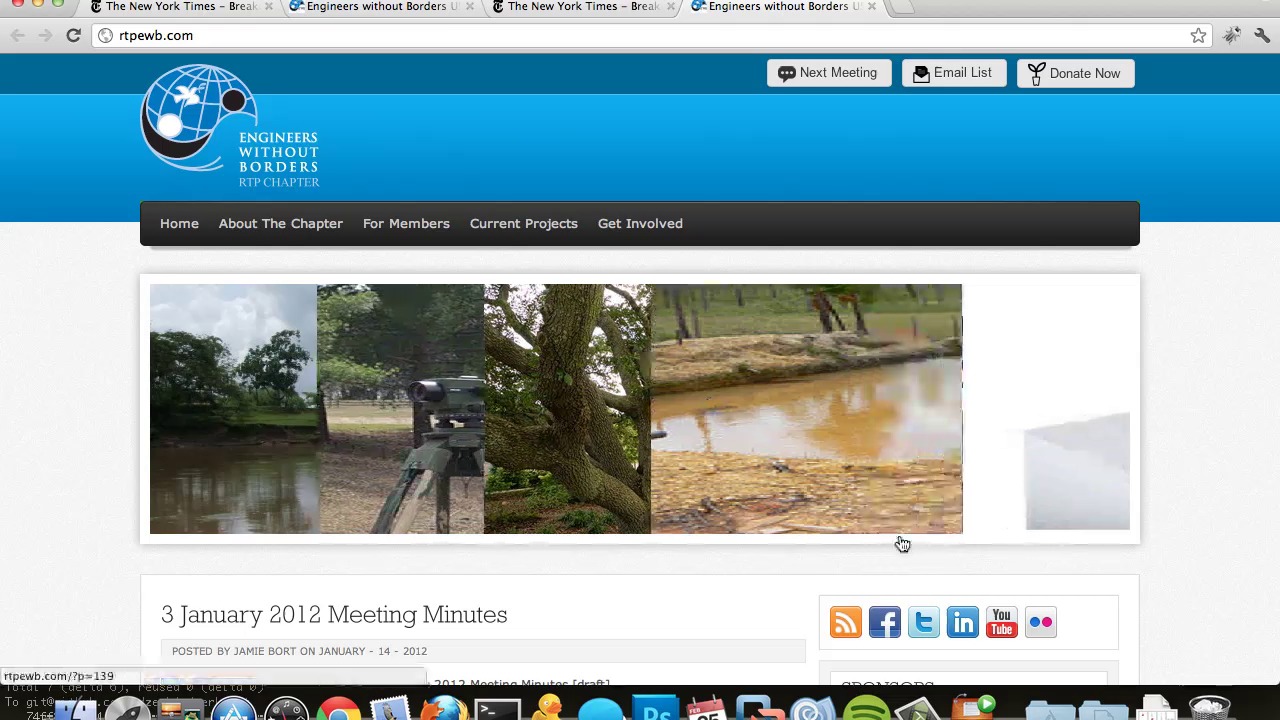
Task: Open the Home menu item
Action: (x=179, y=223)
